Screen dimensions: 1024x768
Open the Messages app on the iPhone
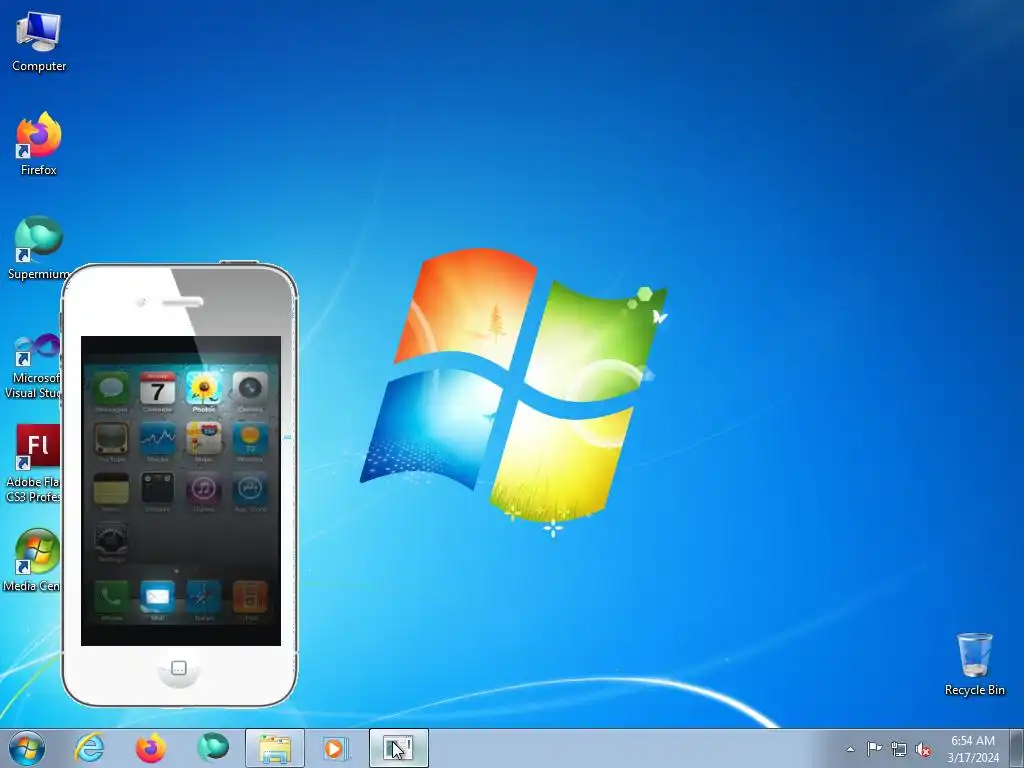(x=111, y=389)
